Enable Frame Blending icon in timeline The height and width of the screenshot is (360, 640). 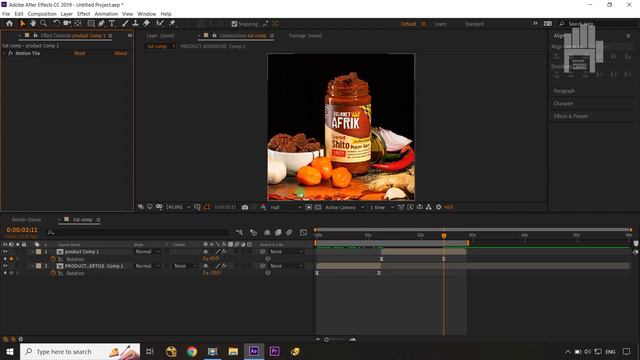278,232
